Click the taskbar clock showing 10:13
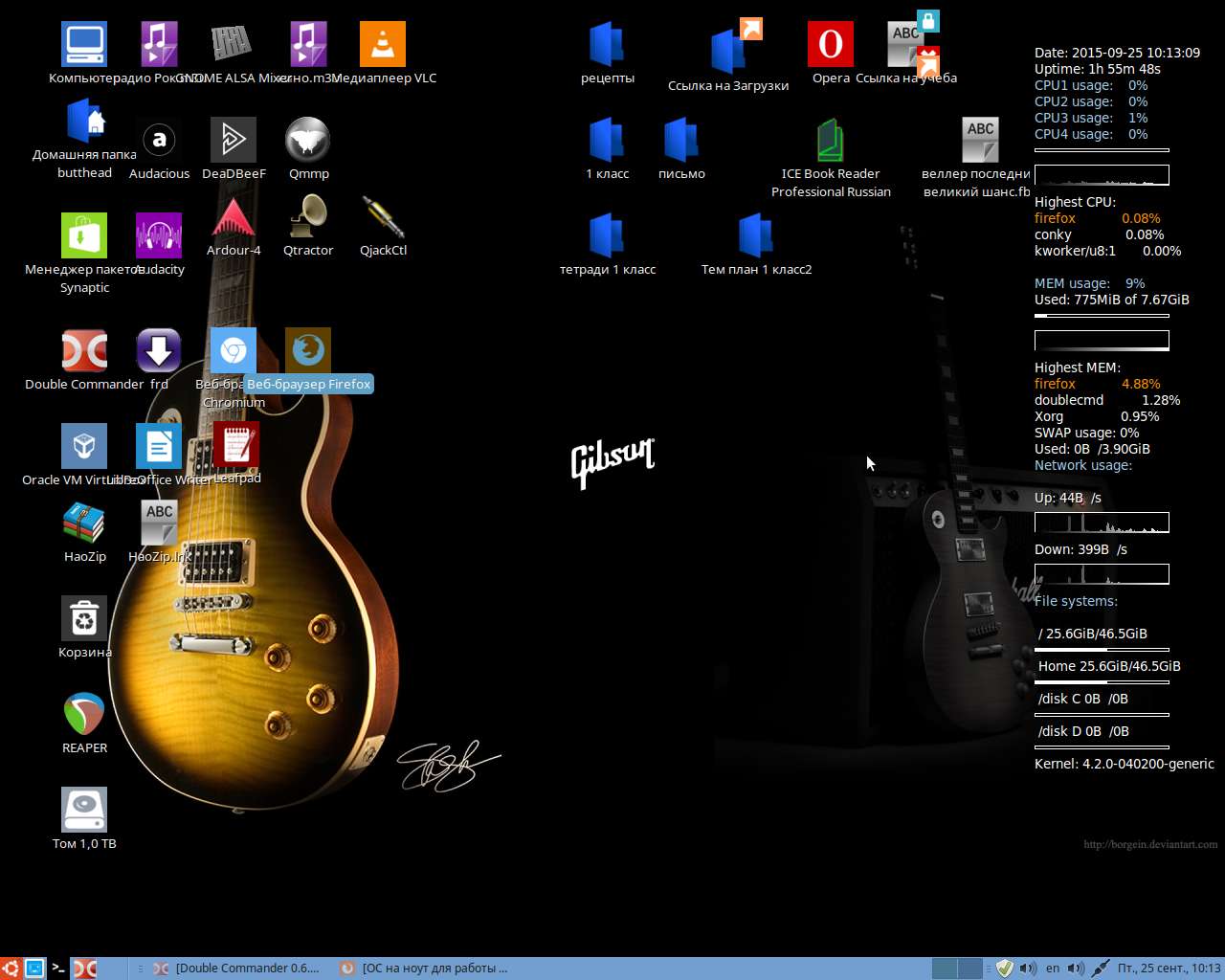This screenshot has height=980, width=1225. coord(1169,968)
